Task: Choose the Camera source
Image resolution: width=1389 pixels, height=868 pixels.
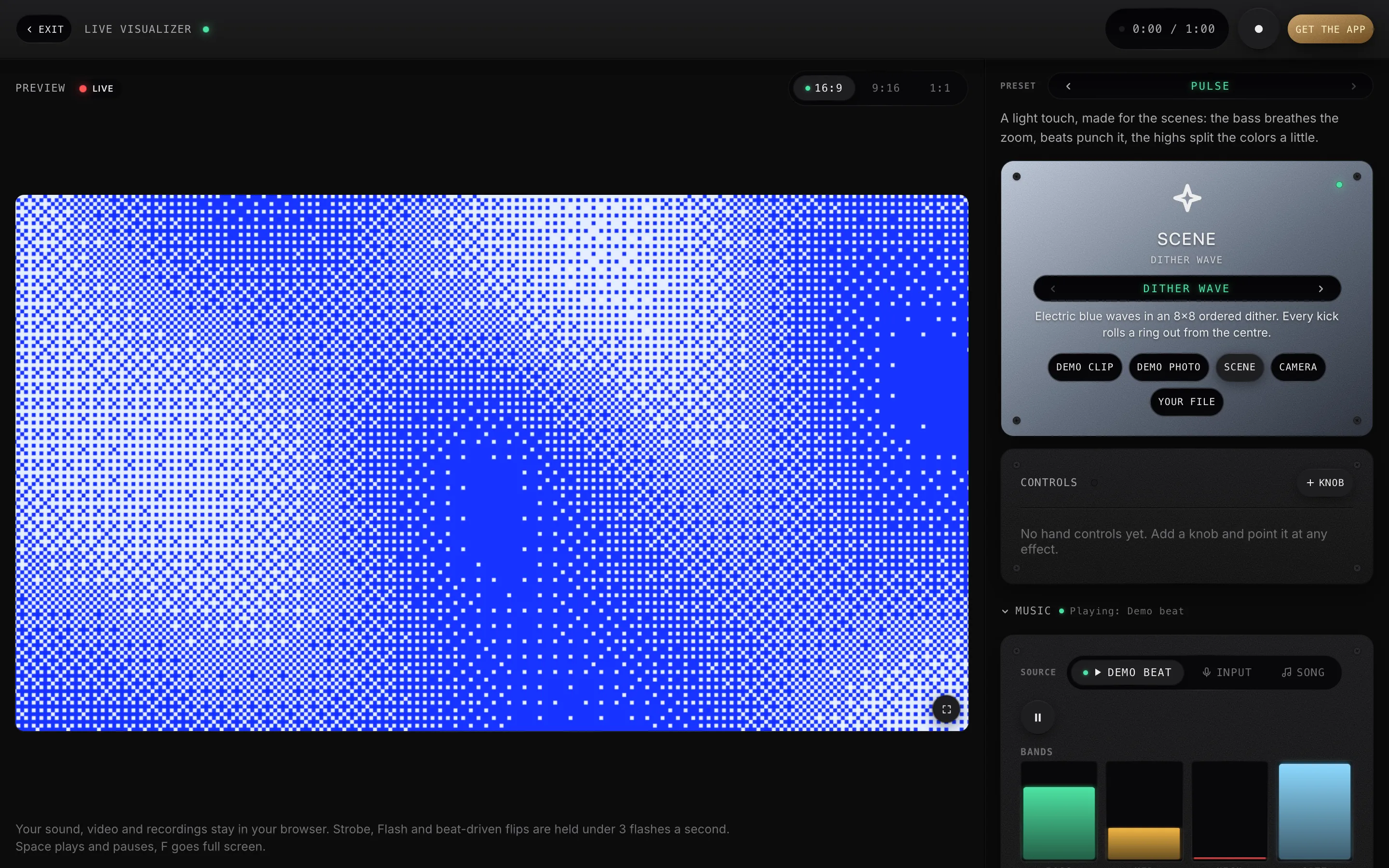Action: (1298, 367)
